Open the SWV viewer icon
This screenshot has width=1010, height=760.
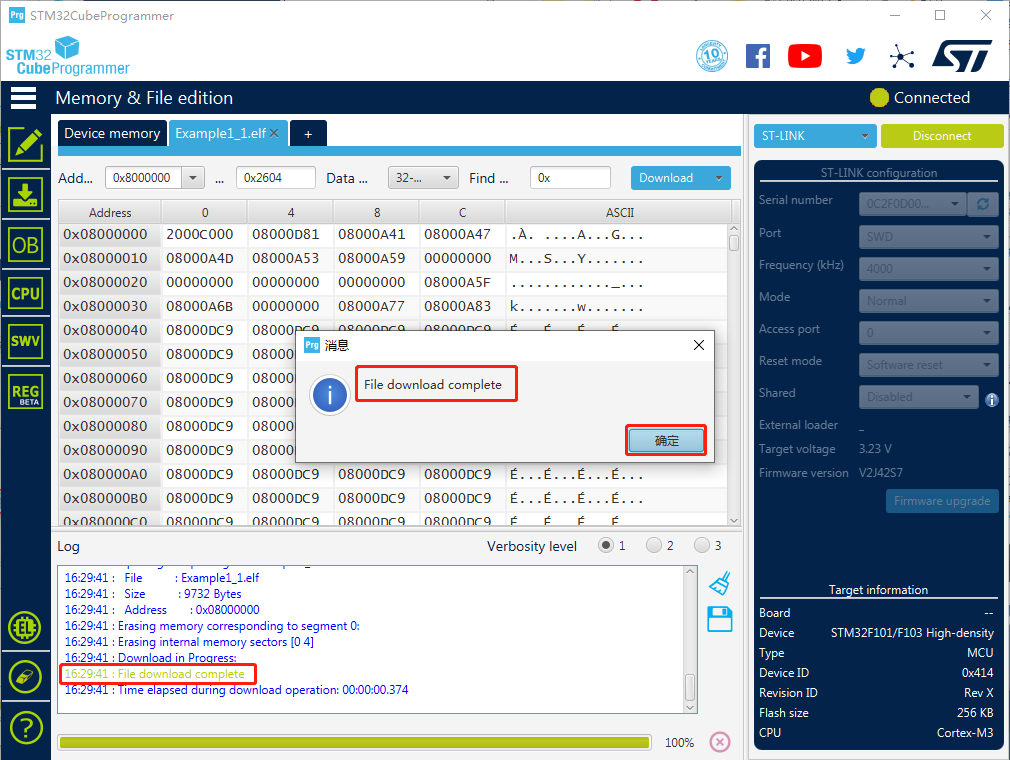pyautogui.click(x=25, y=341)
